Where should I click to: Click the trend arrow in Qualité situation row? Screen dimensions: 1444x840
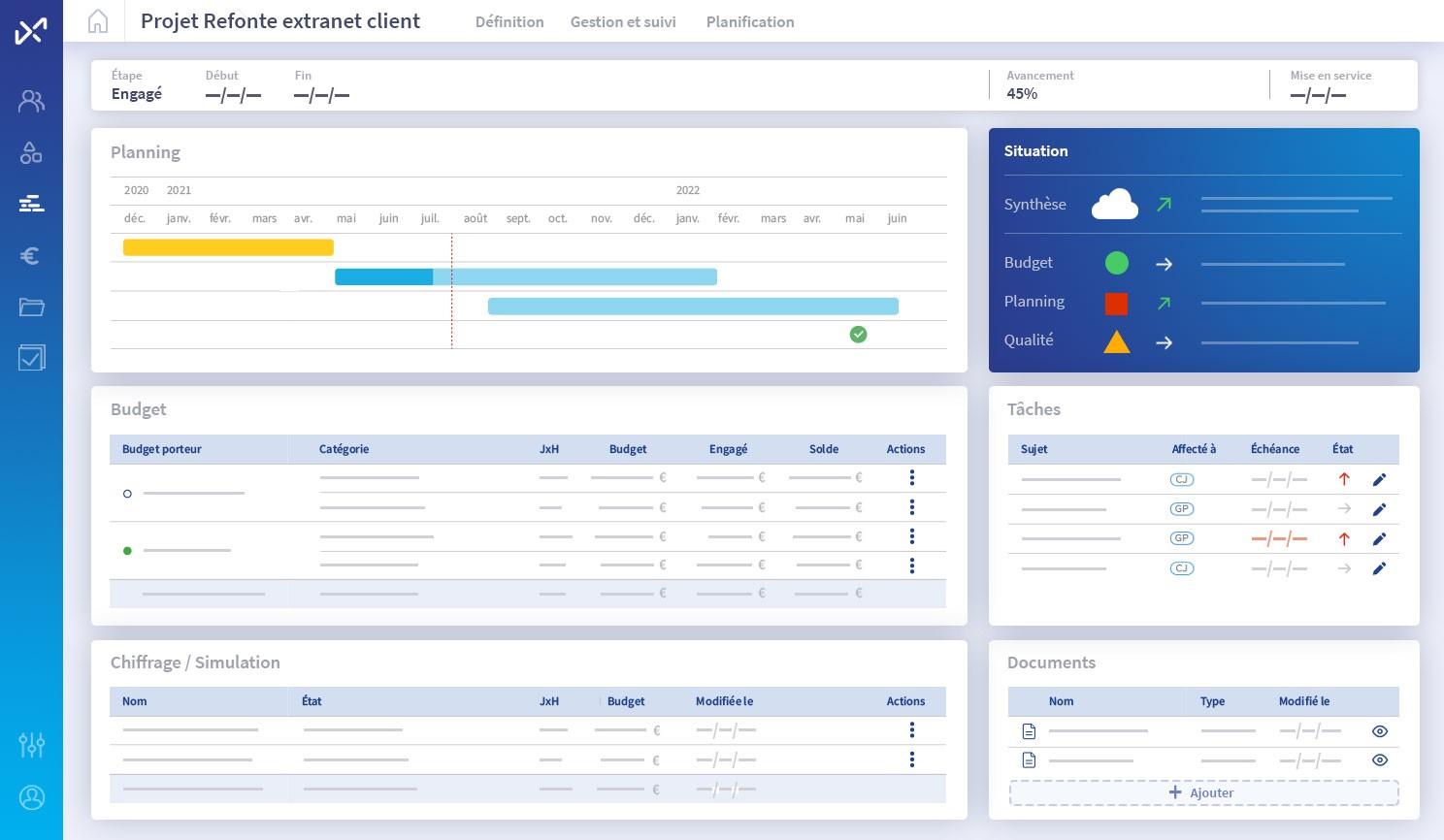(x=1164, y=342)
